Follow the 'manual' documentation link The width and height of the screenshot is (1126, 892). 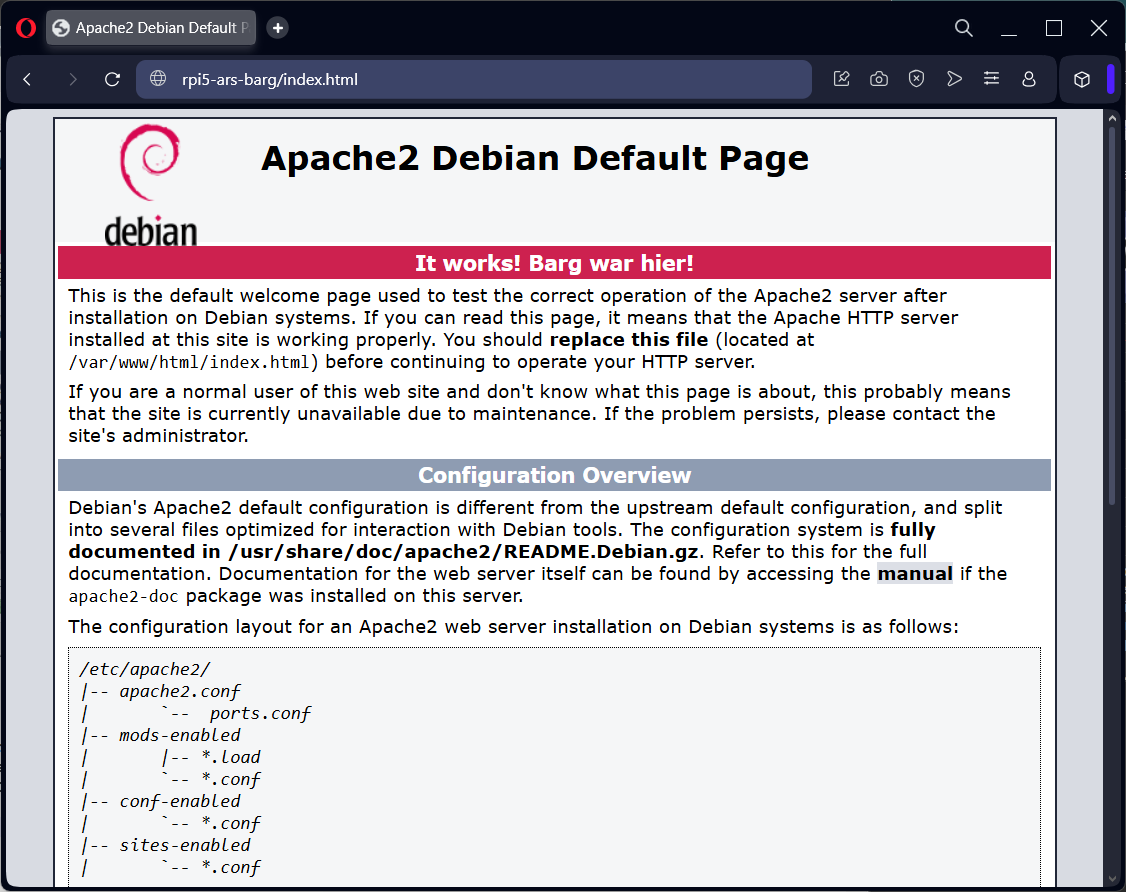click(914, 574)
